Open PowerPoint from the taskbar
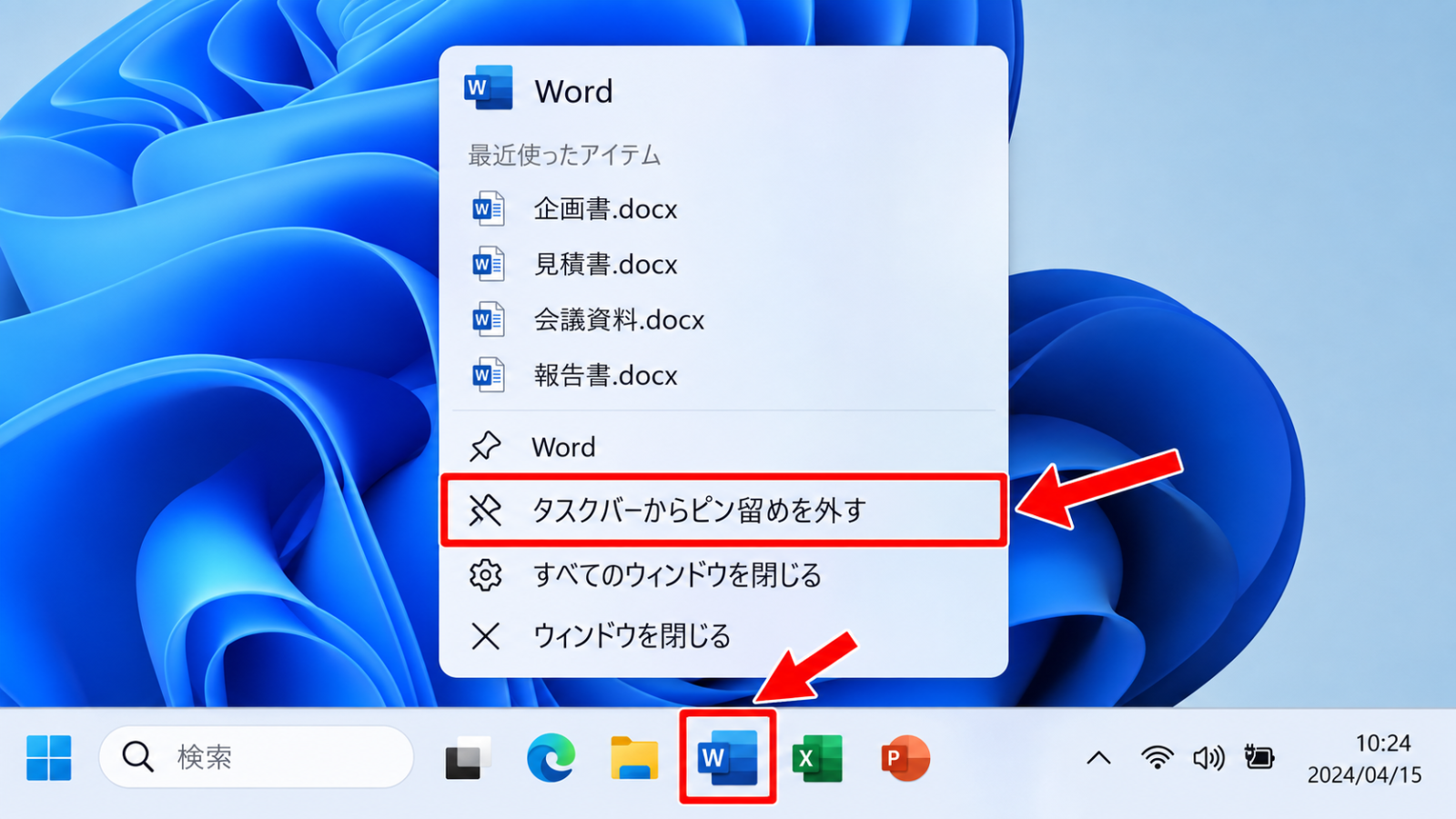The height and width of the screenshot is (819, 1456). click(x=905, y=758)
